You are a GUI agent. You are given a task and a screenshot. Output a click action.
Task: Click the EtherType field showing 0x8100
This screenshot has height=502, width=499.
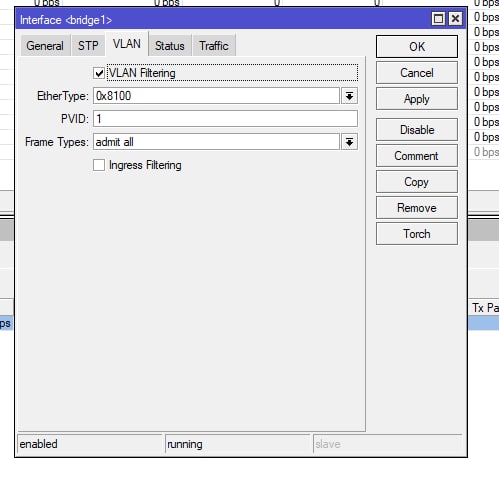click(216, 96)
